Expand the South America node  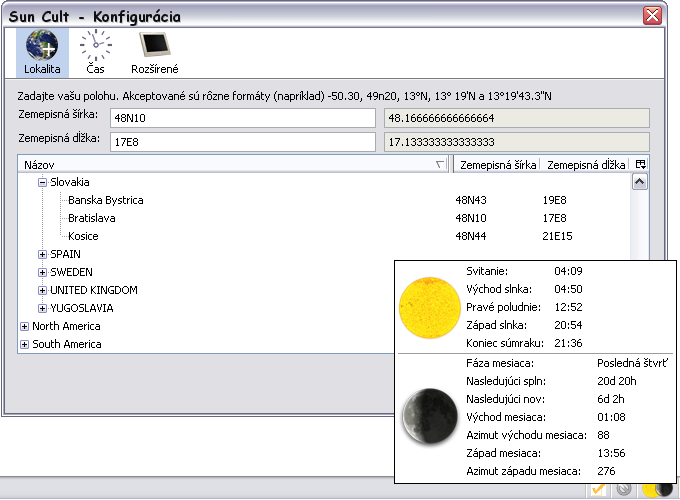coord(24,344)
